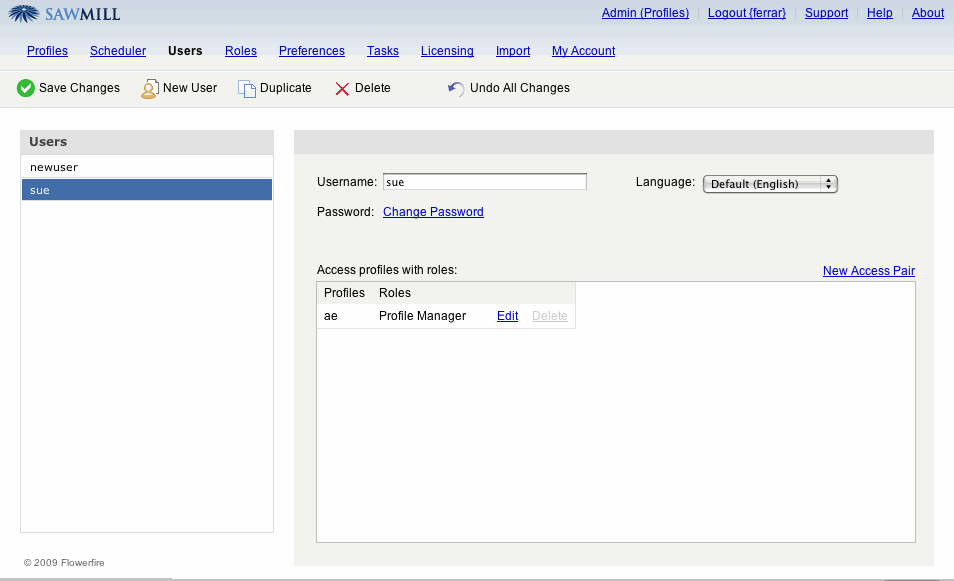This screenshot has width=954, height=581.
Task: Go to the Roles tab
Action: tap(241, 51)
